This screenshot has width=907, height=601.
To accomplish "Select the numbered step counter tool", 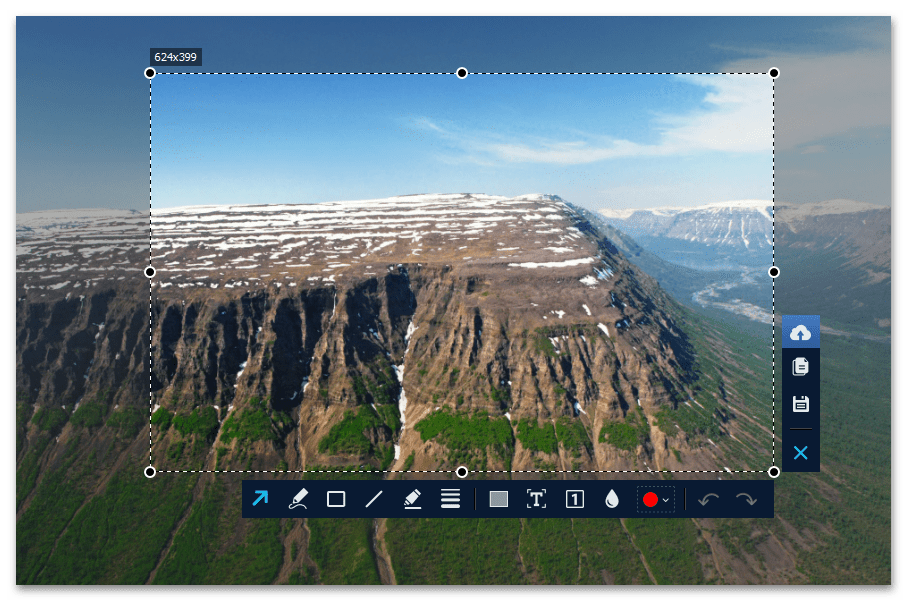I will point(574,499).
